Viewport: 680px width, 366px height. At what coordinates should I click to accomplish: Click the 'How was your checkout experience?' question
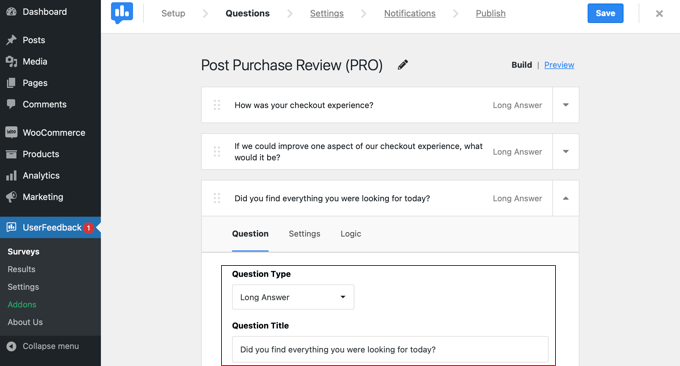304,105
